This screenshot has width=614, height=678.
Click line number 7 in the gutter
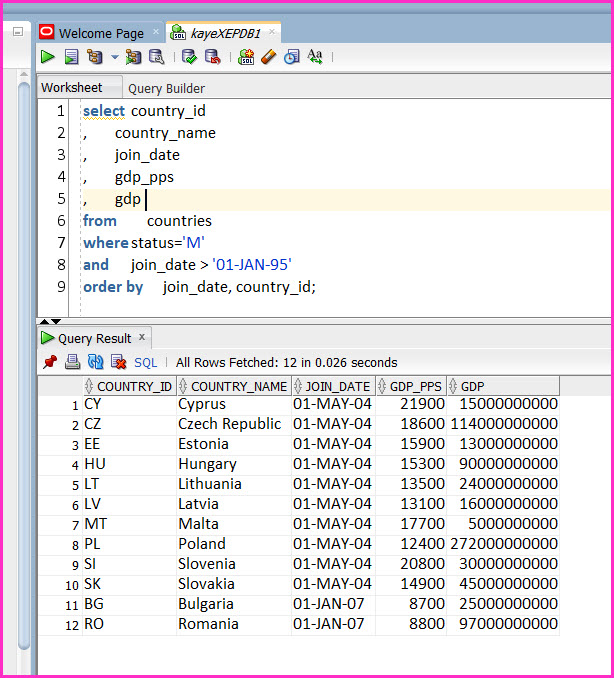pyautogui.click(x=61, y=243)
